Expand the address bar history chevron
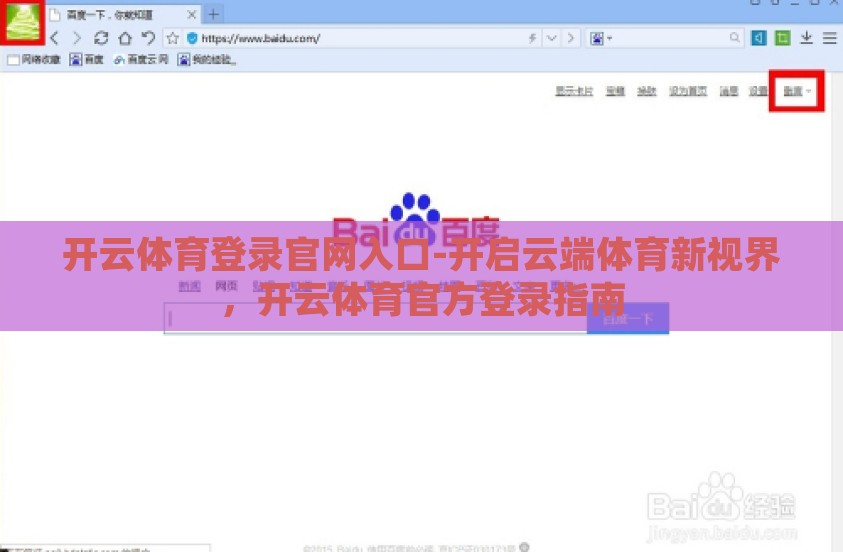 [552, 38]
